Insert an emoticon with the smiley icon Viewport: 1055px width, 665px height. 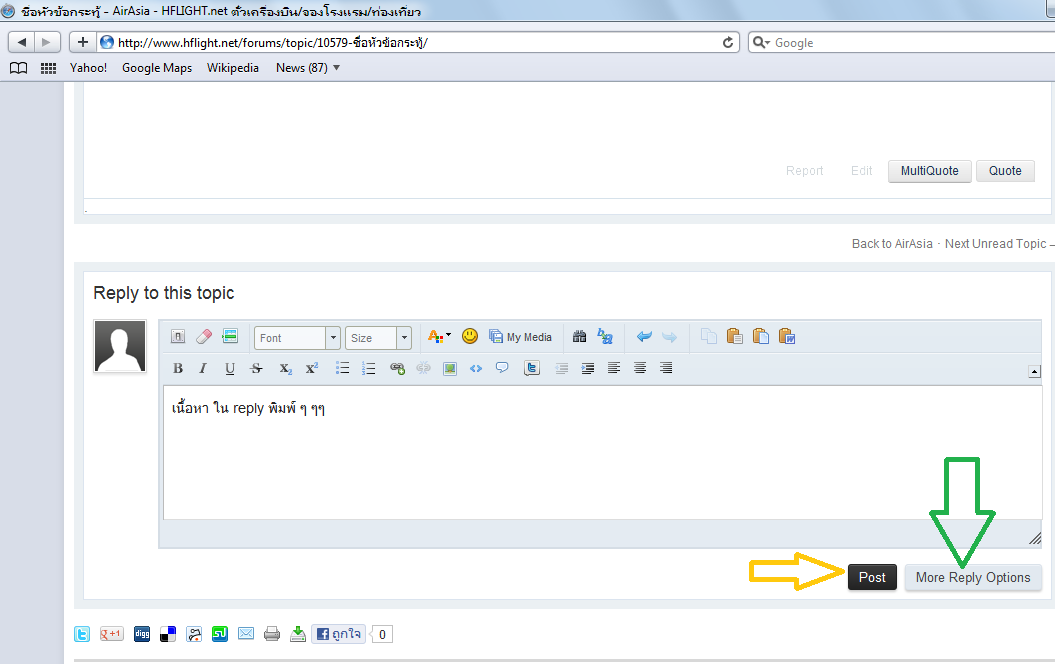(x=470, y=337)
